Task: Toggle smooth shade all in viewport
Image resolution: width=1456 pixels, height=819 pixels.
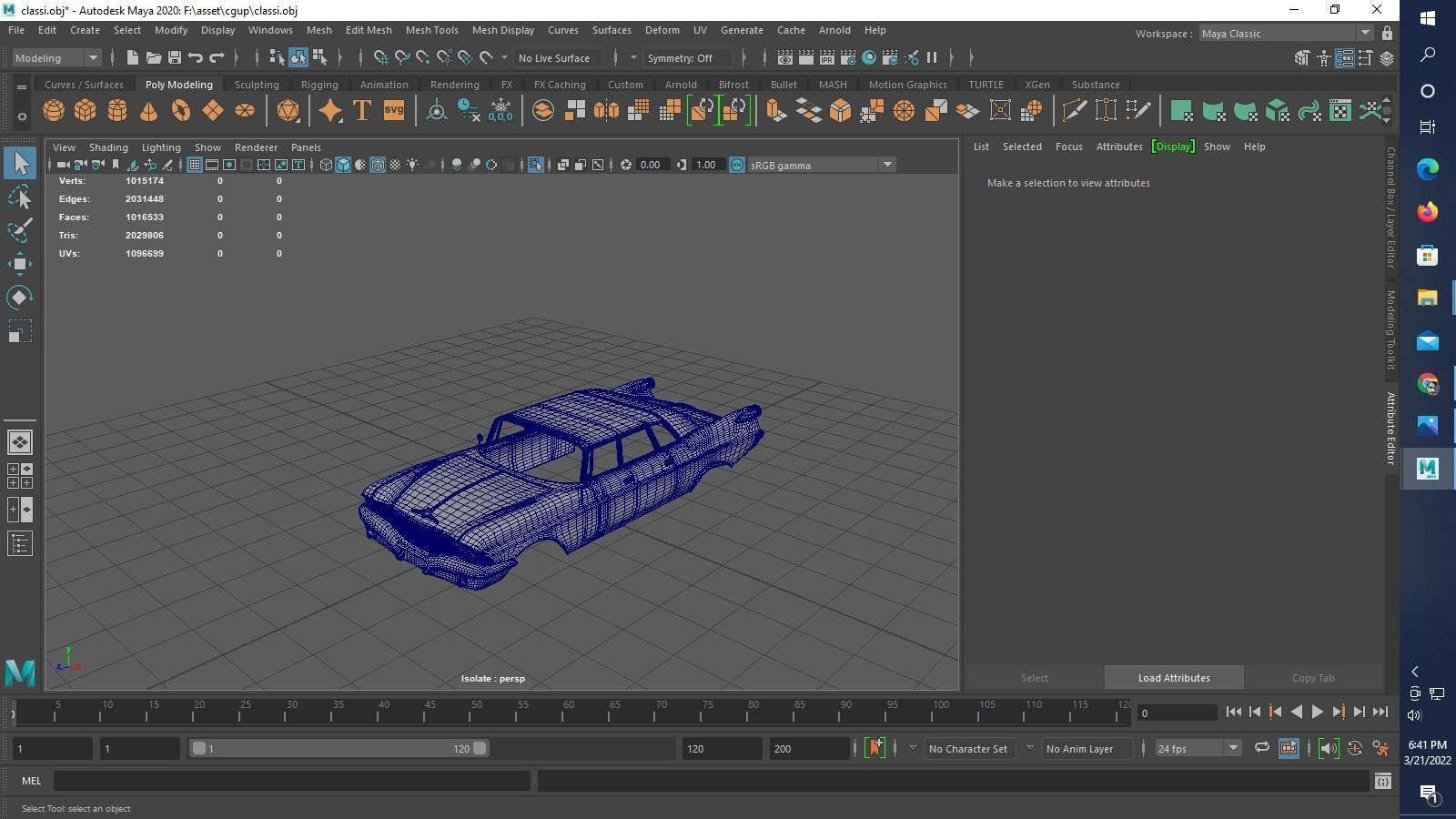Action: coord(343,165)
